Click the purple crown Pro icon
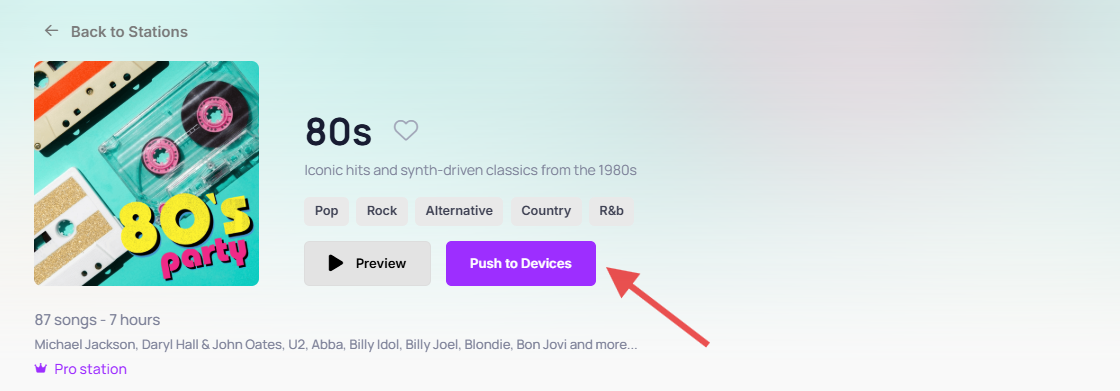The image size is (1120, 391). 41,369
